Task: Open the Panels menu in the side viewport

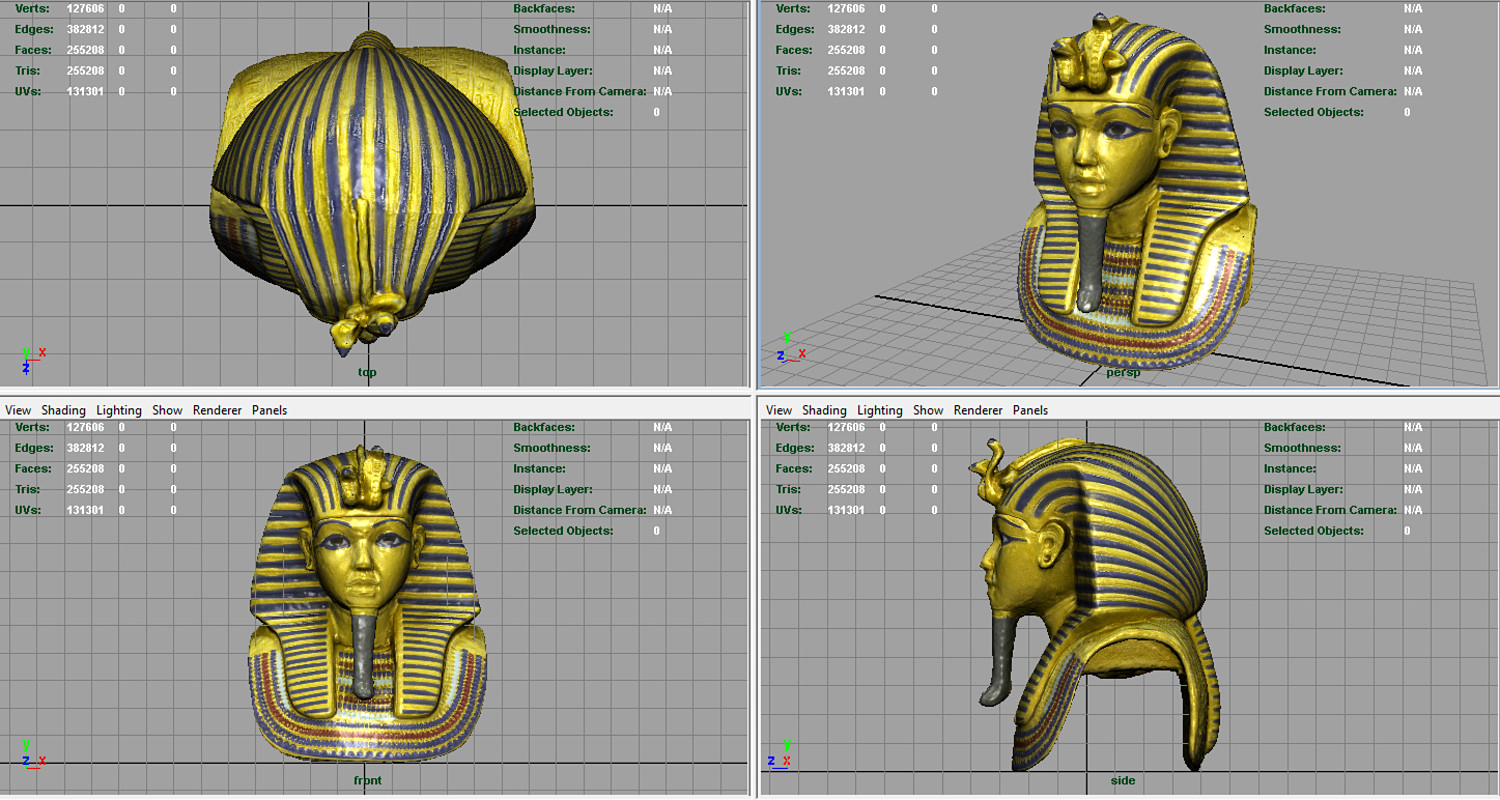Action: 1030,410
